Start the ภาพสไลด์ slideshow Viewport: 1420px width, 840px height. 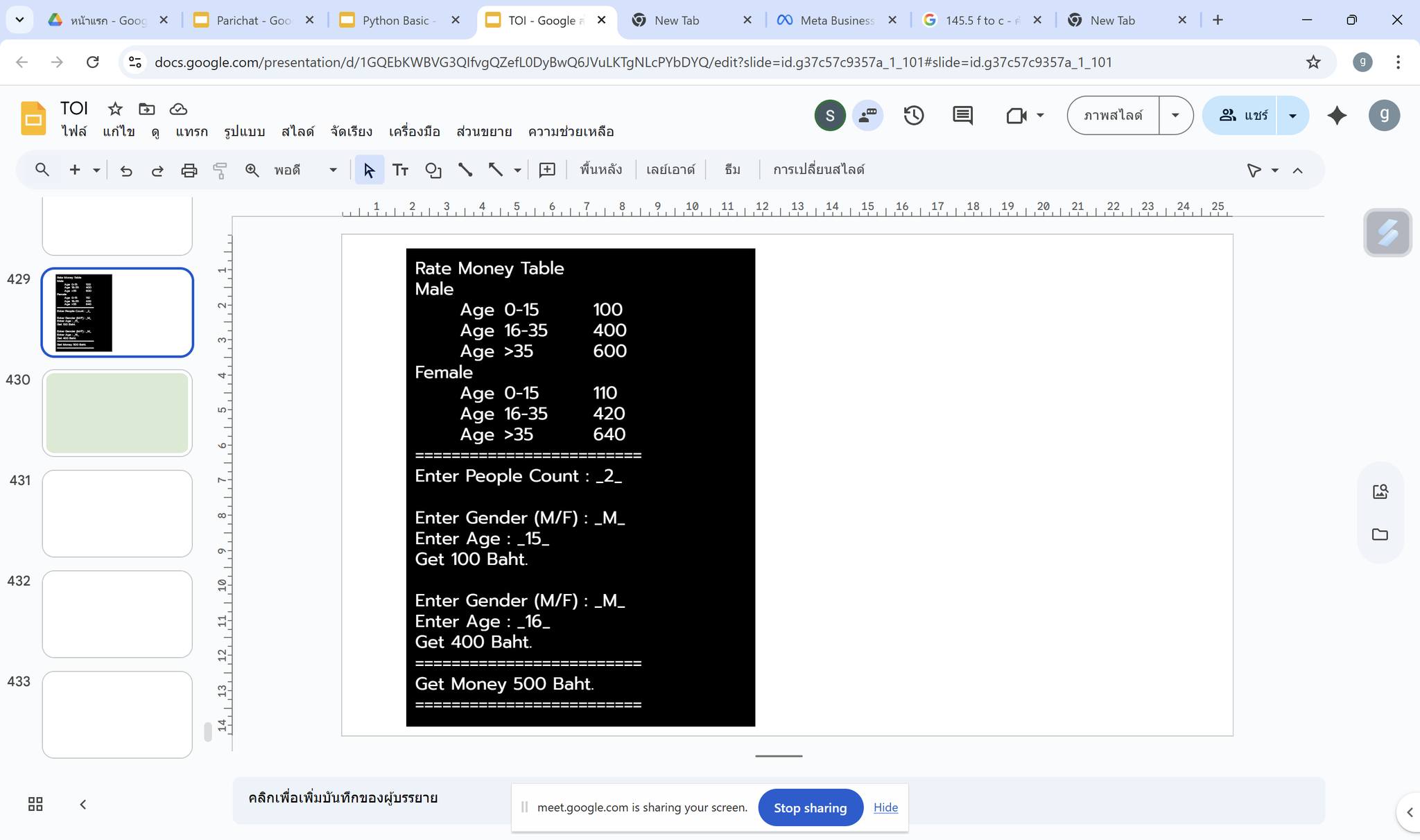click(x=1113, y=115)
